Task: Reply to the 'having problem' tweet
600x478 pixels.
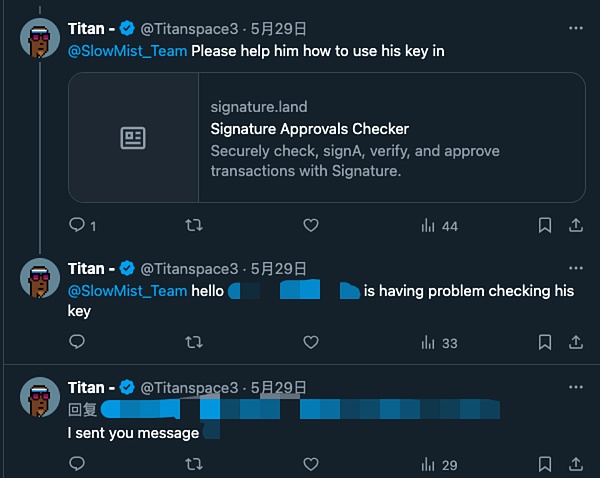Action: [77, 342]
